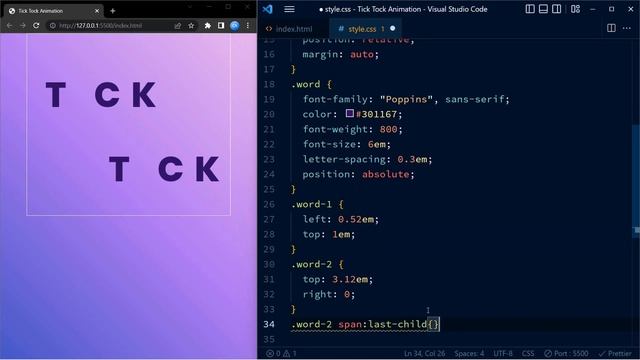Viewport: 640px width, 360px height.
Task: Go forward in the Chrome browser
Action: 22,25
